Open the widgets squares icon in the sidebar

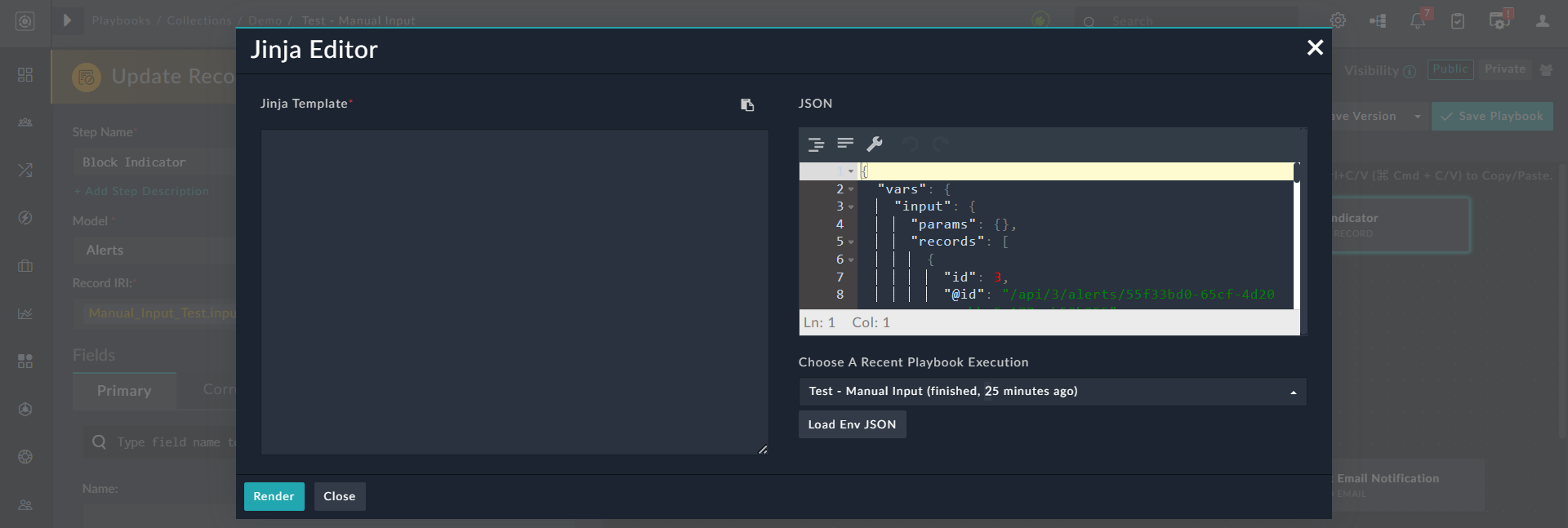point(25,361)
